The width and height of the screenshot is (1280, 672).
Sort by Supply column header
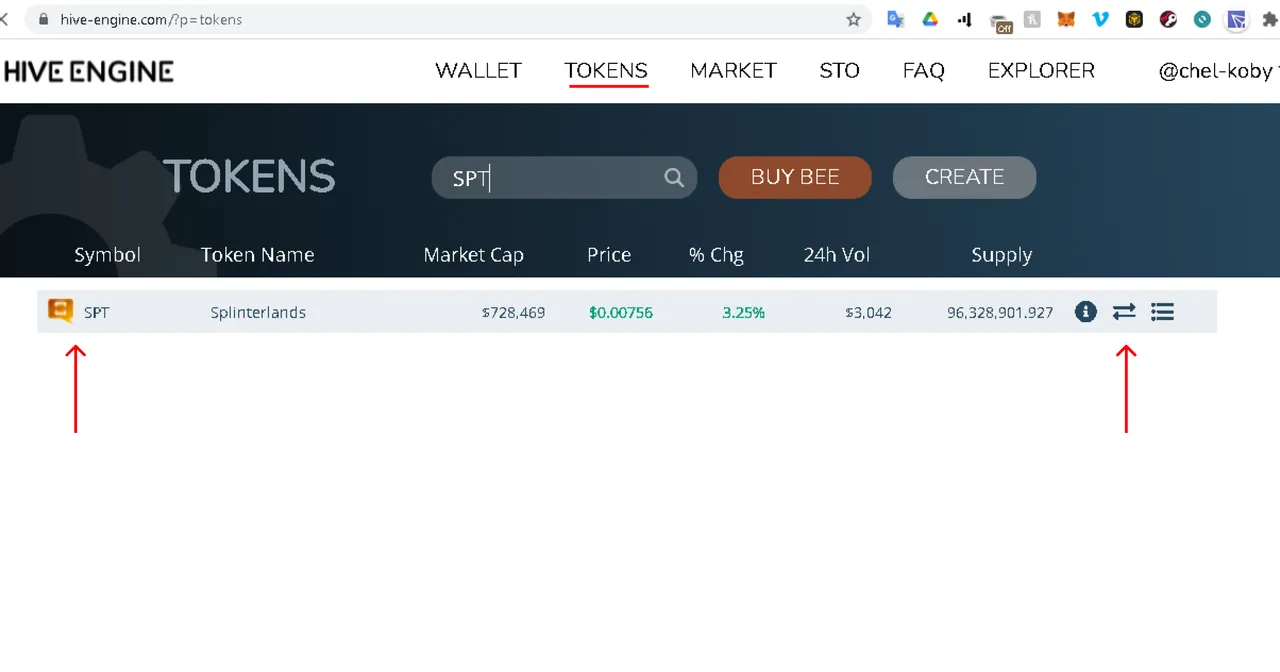(1001, 255)
